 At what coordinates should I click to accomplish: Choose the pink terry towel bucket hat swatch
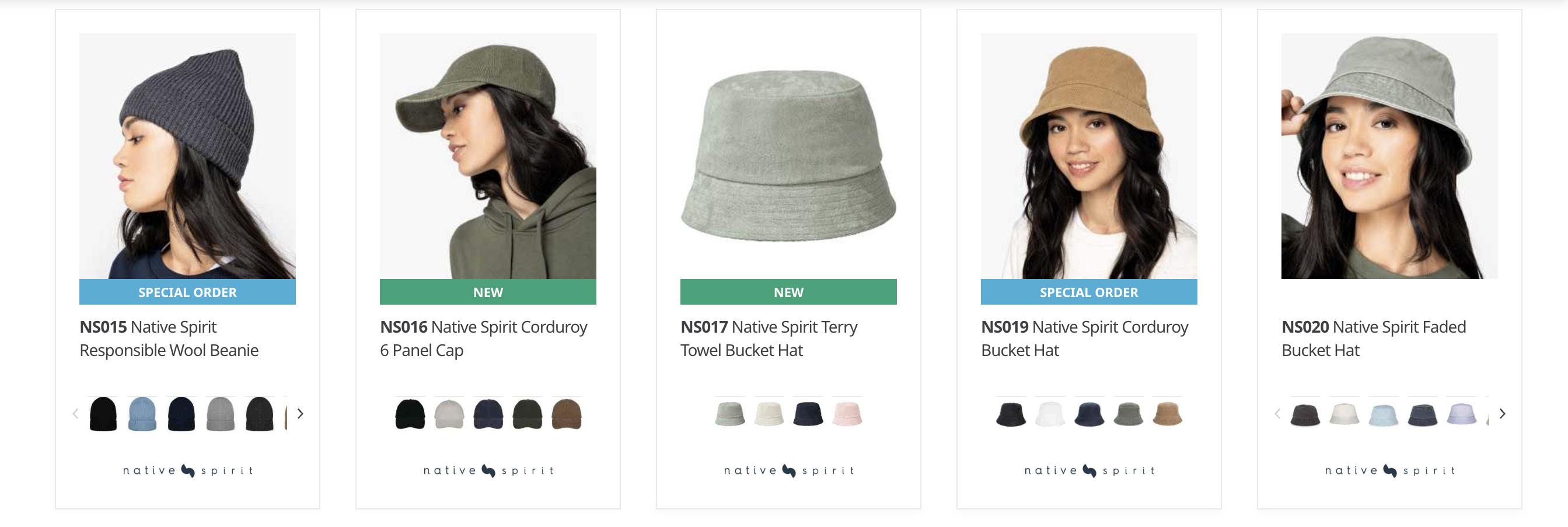click(847, 414)
